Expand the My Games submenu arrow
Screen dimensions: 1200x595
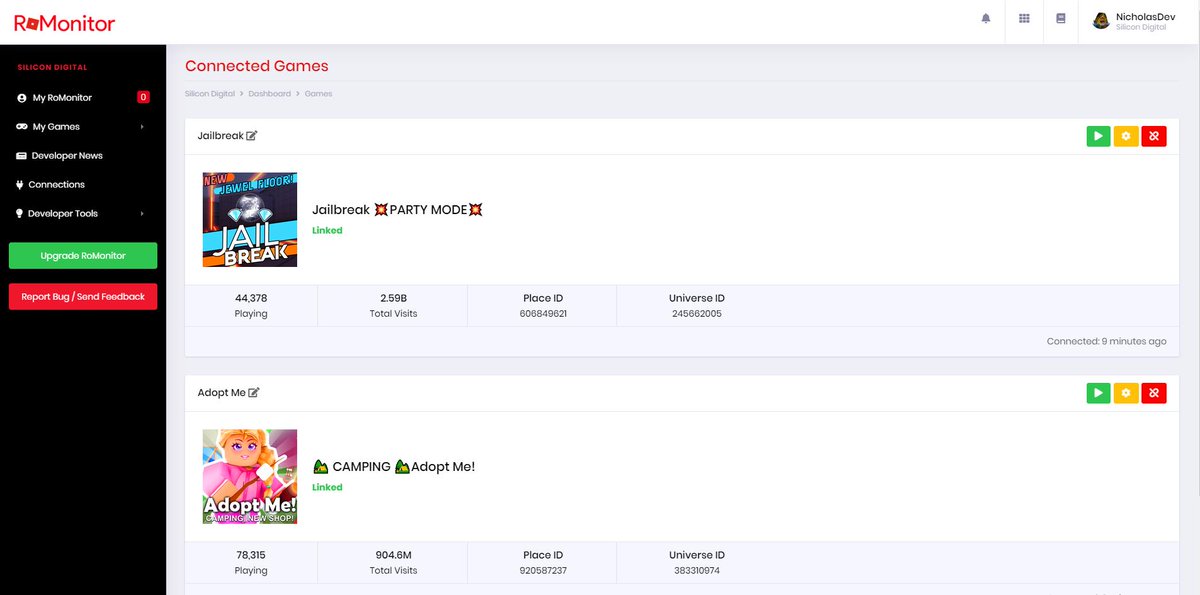pos(142,127)
